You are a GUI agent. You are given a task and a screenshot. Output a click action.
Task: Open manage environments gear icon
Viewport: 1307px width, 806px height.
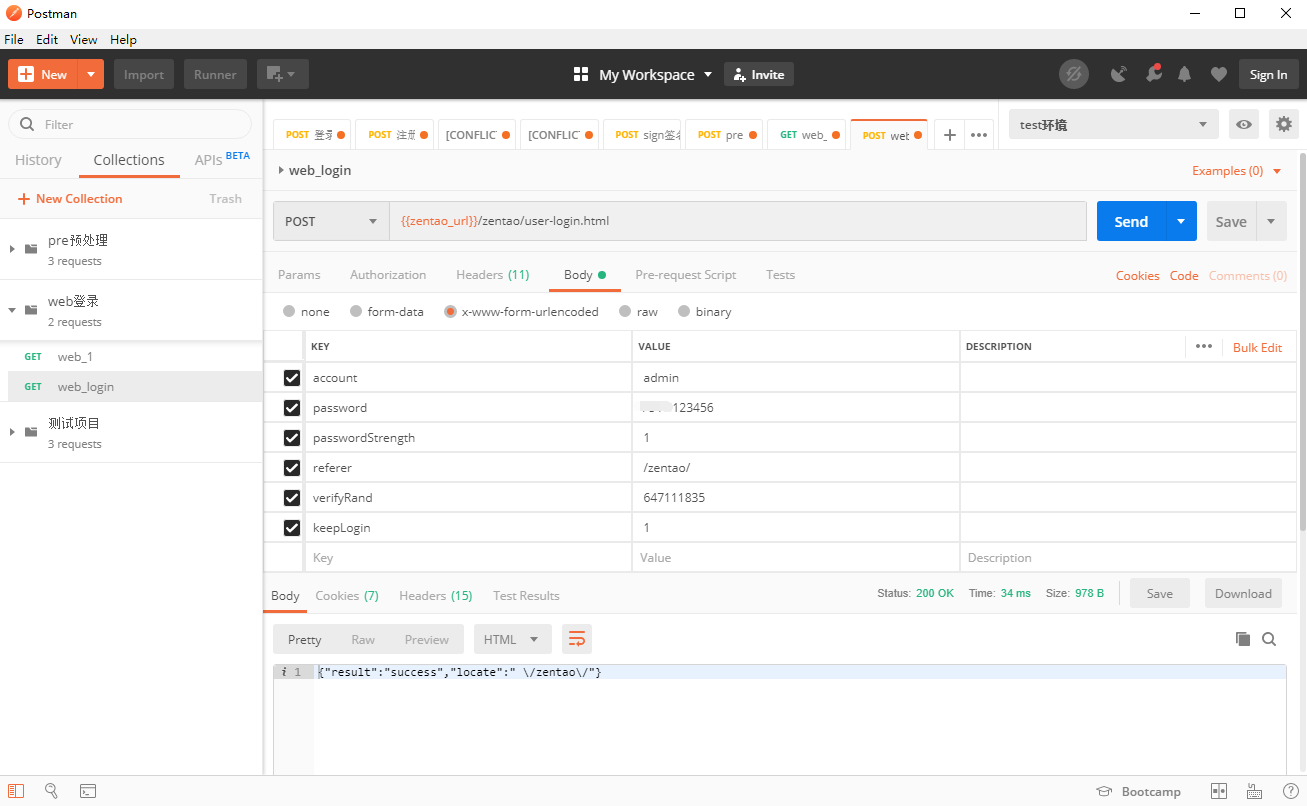1284,124
